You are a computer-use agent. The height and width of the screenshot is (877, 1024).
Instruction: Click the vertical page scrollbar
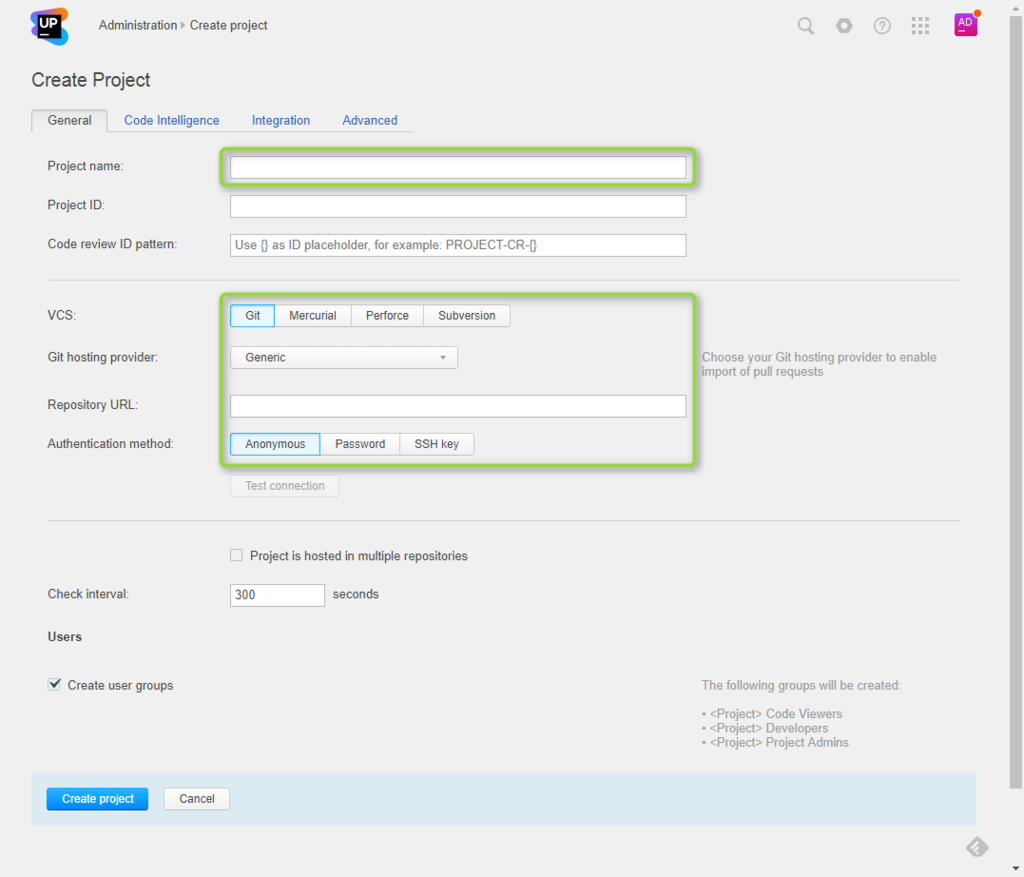1016,403
